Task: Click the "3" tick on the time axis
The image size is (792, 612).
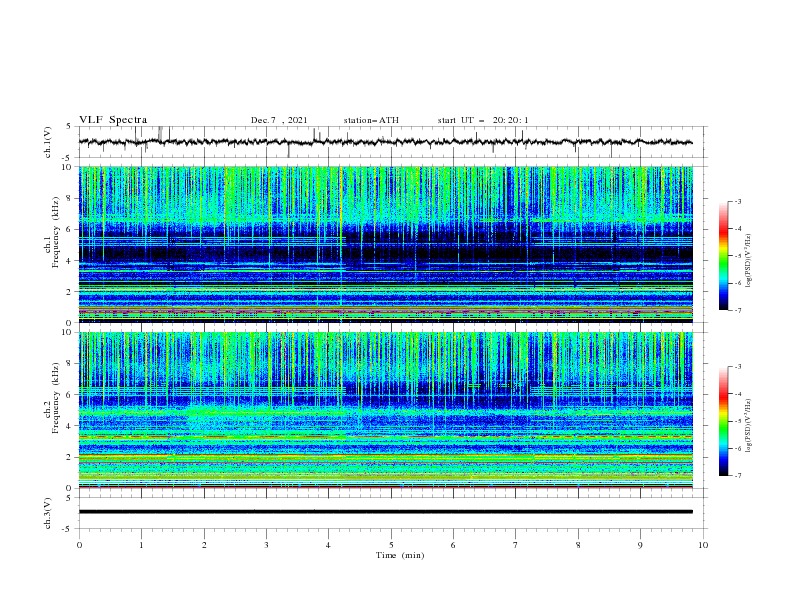Action: pyautogui.click(x=266, y=545)
